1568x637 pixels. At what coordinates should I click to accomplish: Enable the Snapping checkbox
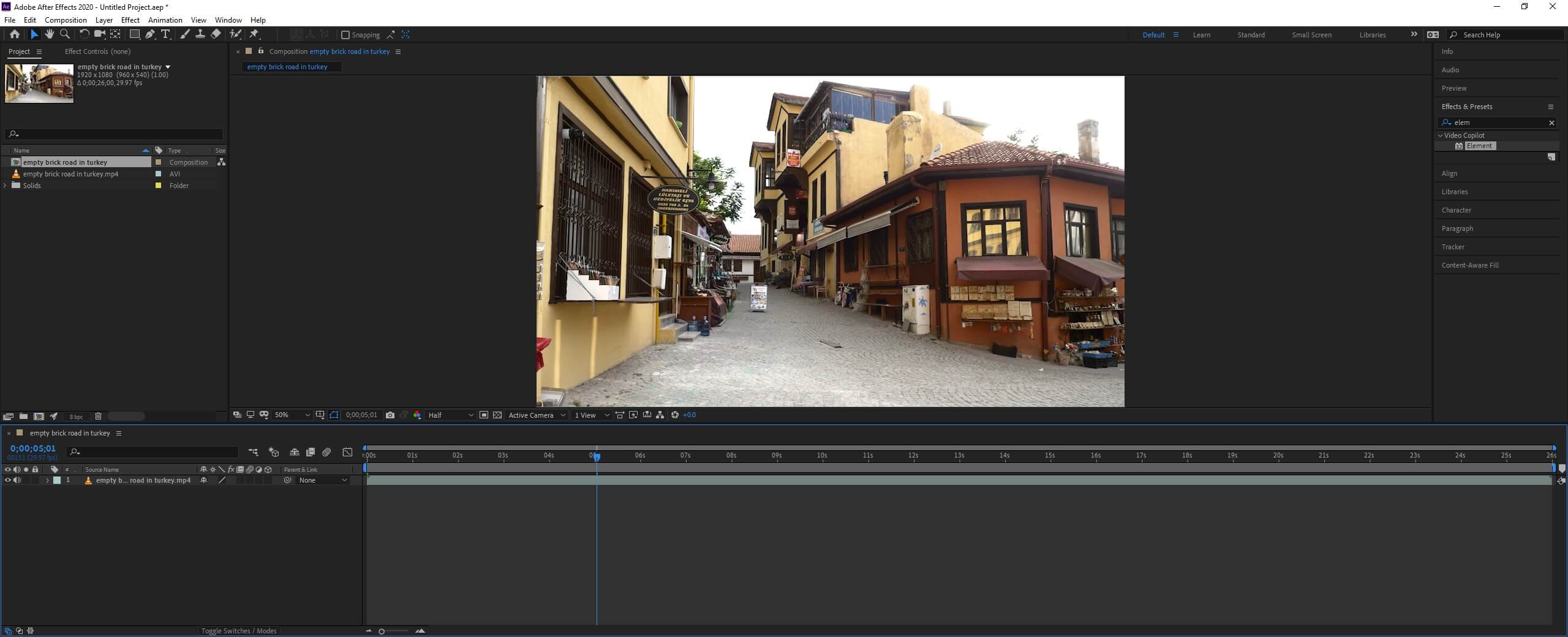click(x=345, y=35)
